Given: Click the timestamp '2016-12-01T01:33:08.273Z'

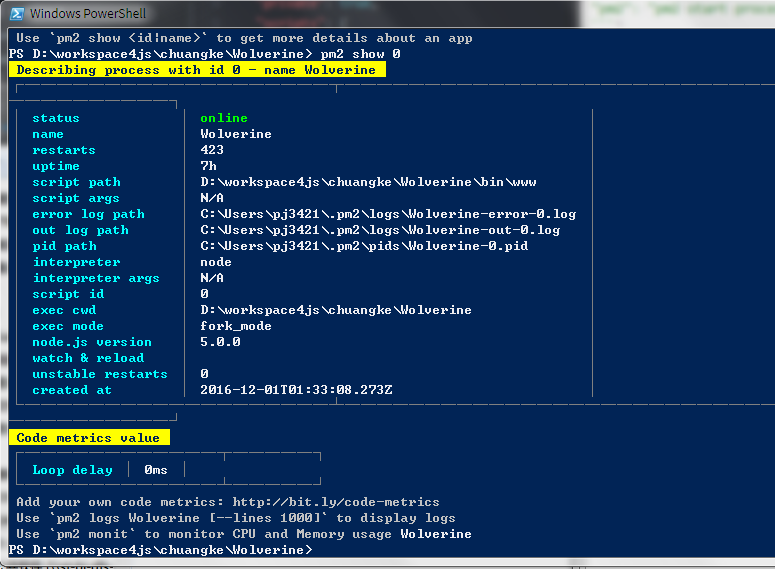Looking at the screenshot, I should pos(296,390).
